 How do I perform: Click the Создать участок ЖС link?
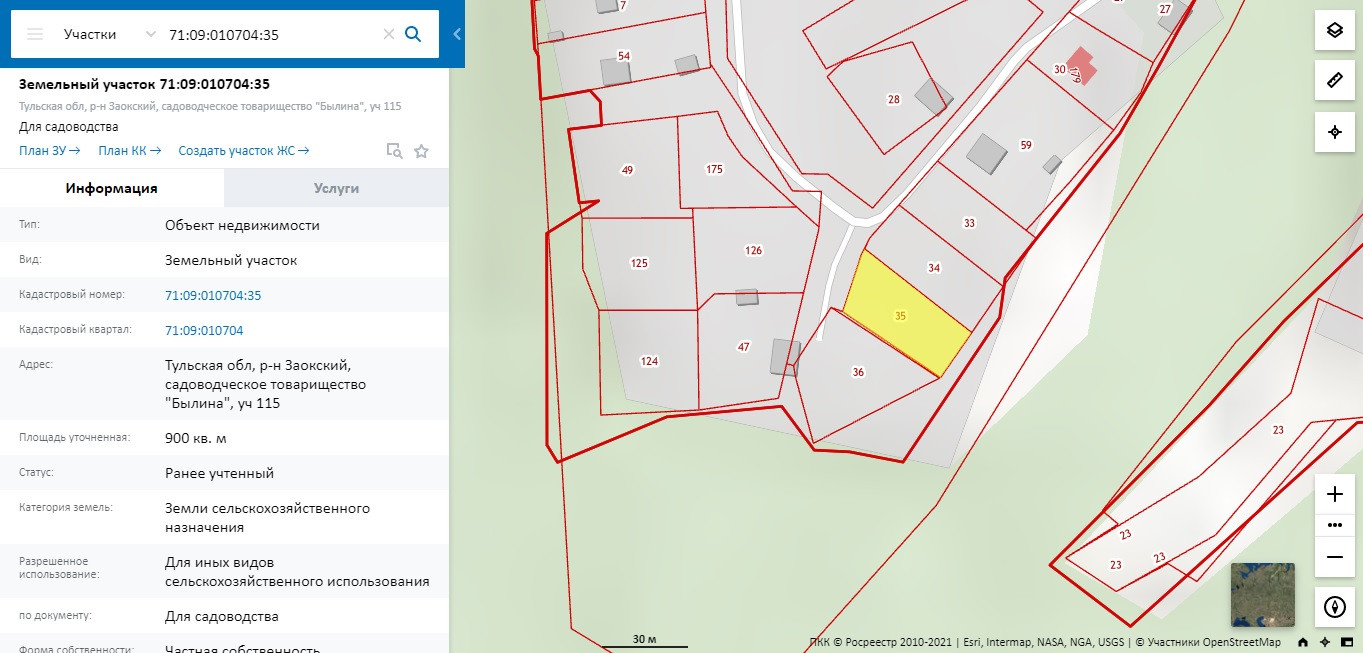[x=243, y=151]
